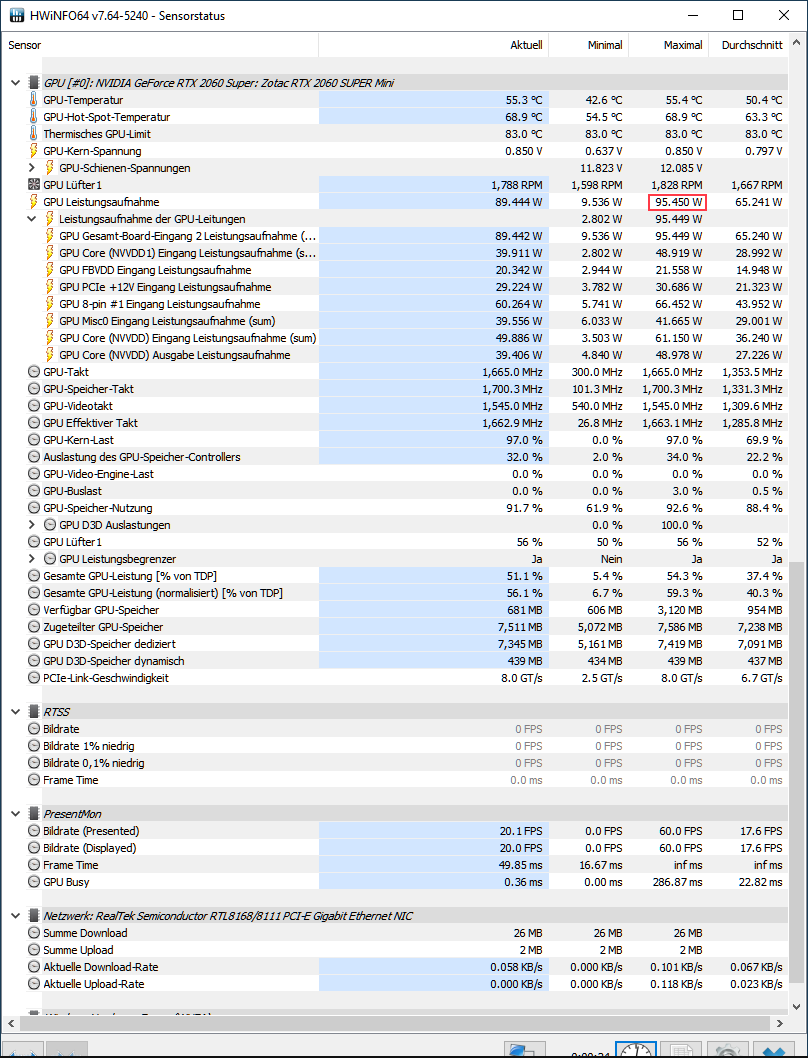The height and width of the screenshot is (1058, 808).
Task: Select the Bildrate (Displayed) row label
Action: tap(90, 848)
